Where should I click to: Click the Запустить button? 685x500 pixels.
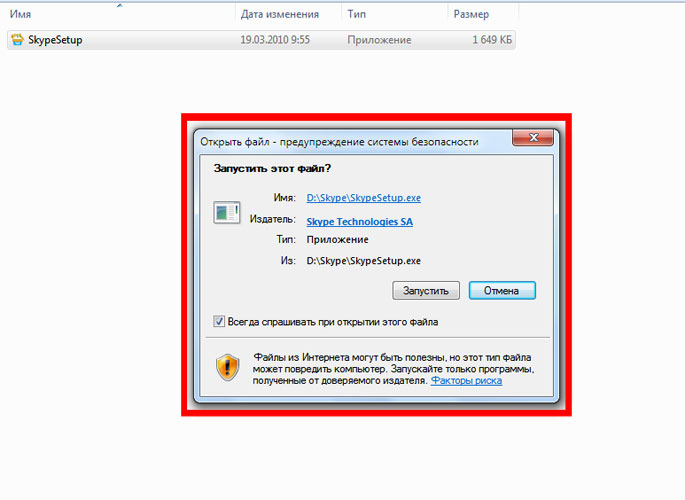[426, 290]
